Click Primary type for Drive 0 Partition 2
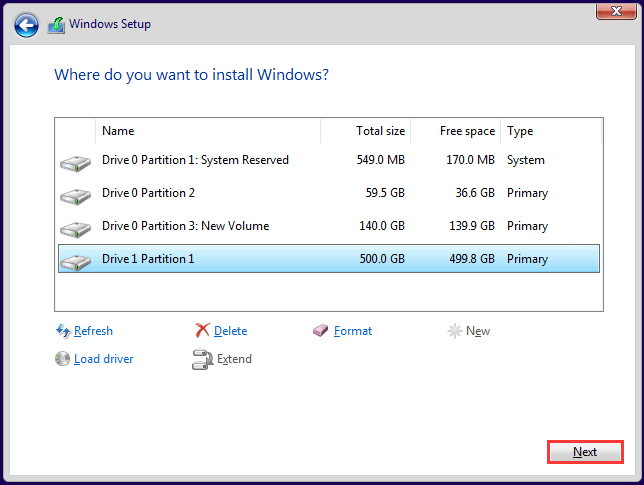The width and height of the screenshot is (644, 485). 527,193
